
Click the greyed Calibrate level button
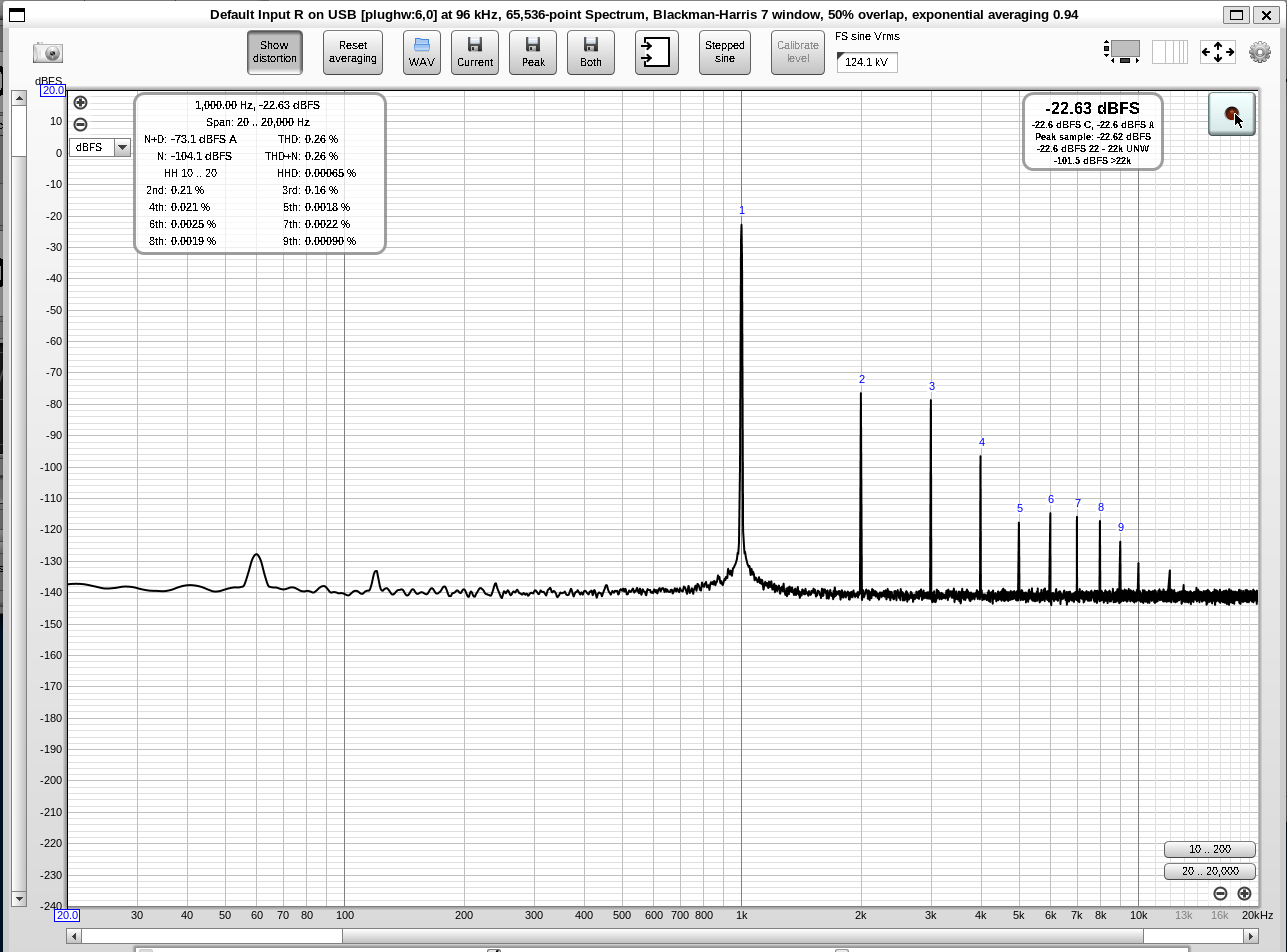798,52
